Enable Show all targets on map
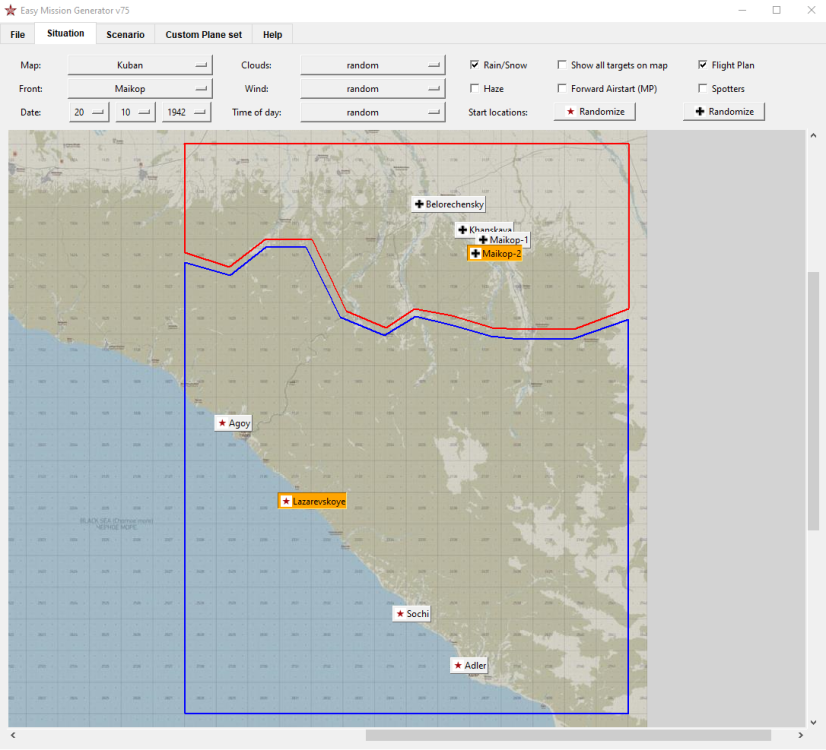Image resolution: width=826 pixels, height=750 pixels. pos(563,65)
